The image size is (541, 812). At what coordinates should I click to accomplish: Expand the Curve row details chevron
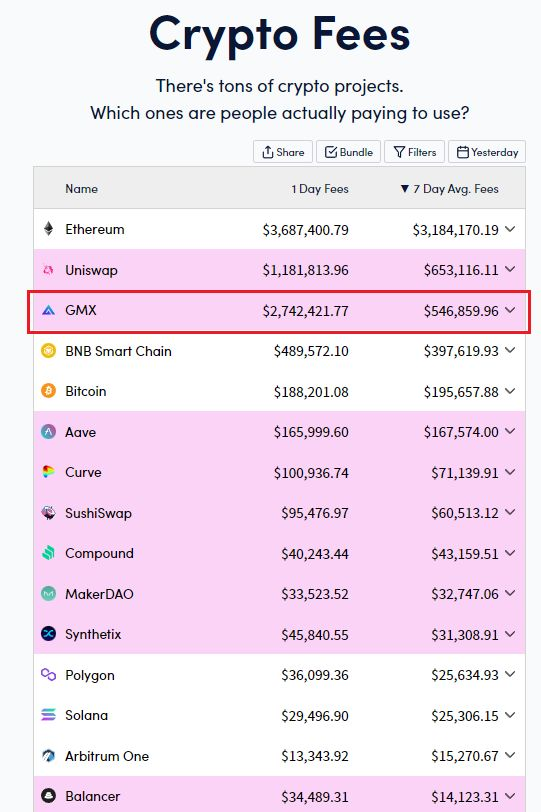click(510, 472)
